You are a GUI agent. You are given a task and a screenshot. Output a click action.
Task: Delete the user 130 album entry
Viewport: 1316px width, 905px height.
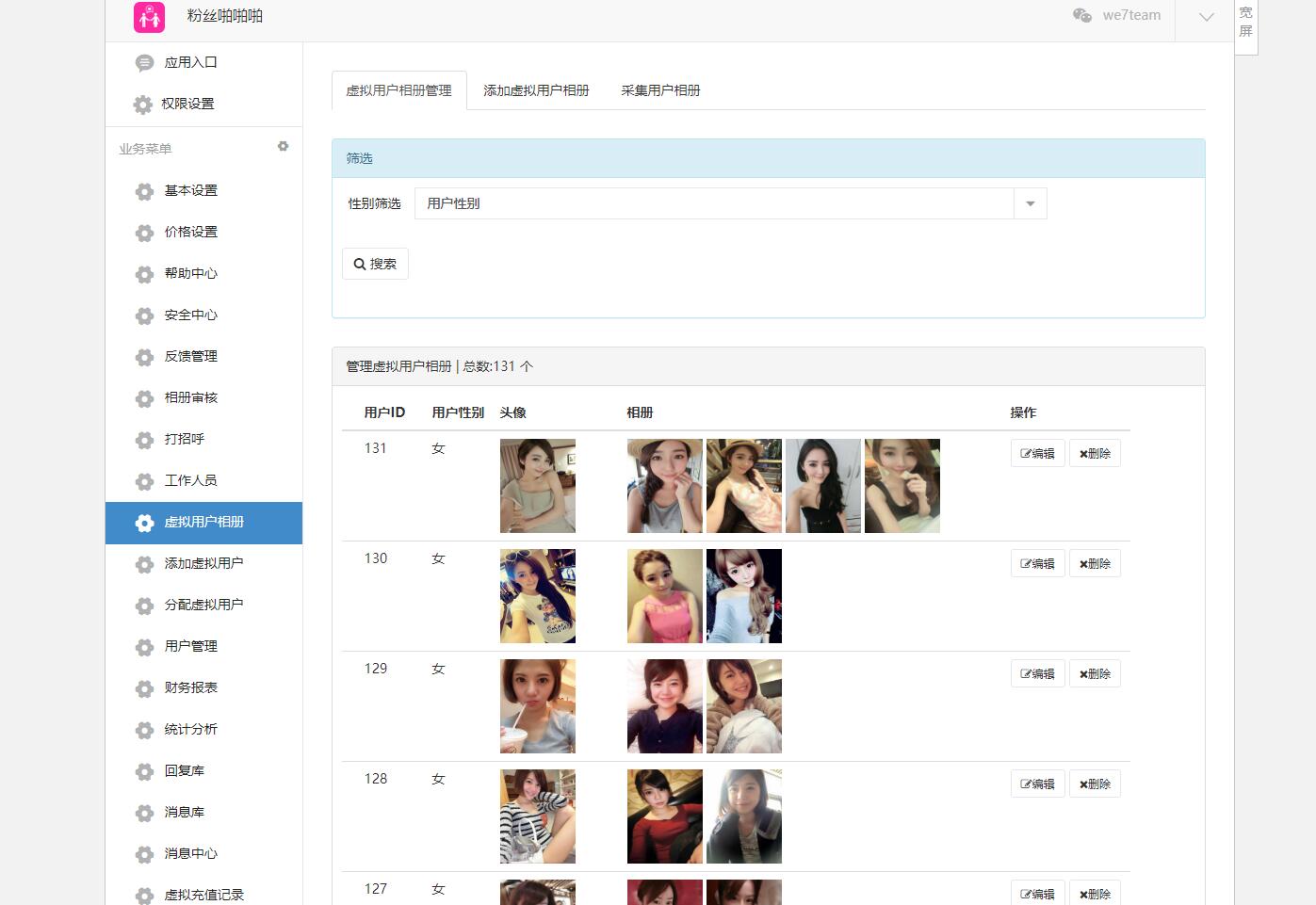pos(1095,563)
